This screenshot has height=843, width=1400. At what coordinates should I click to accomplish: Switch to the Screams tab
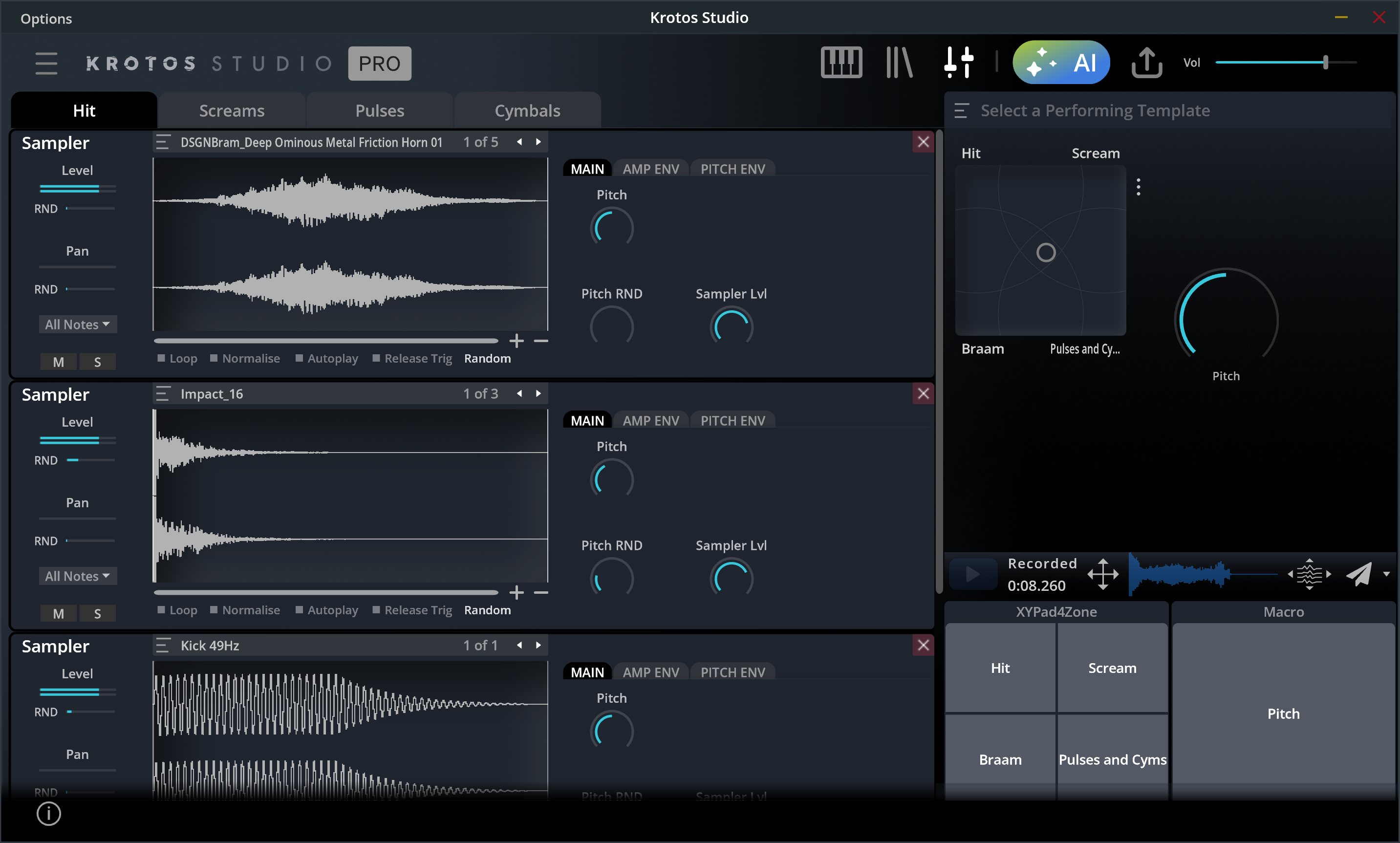tap(232, 111)
